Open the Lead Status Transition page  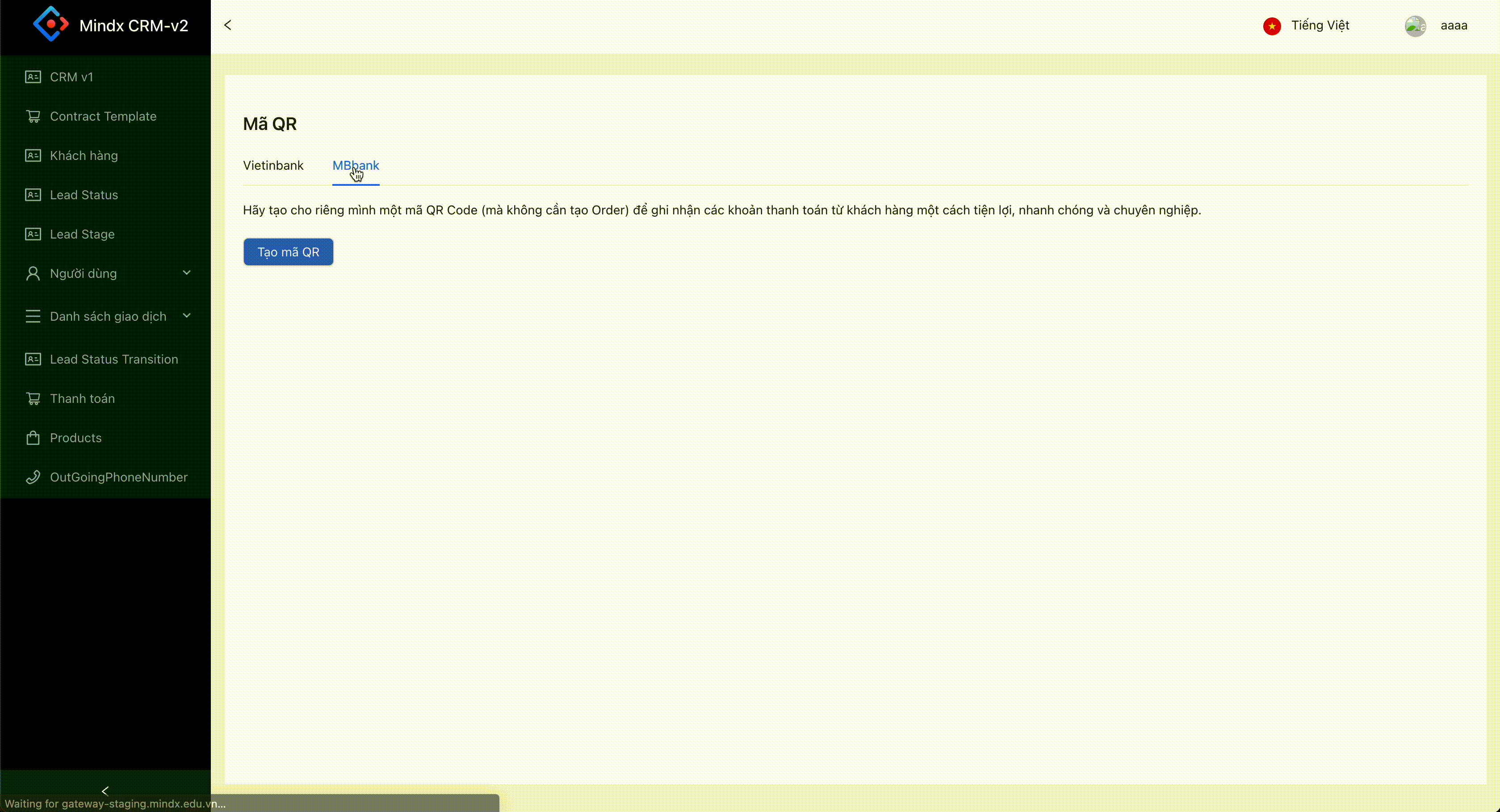tap(113, 359)
